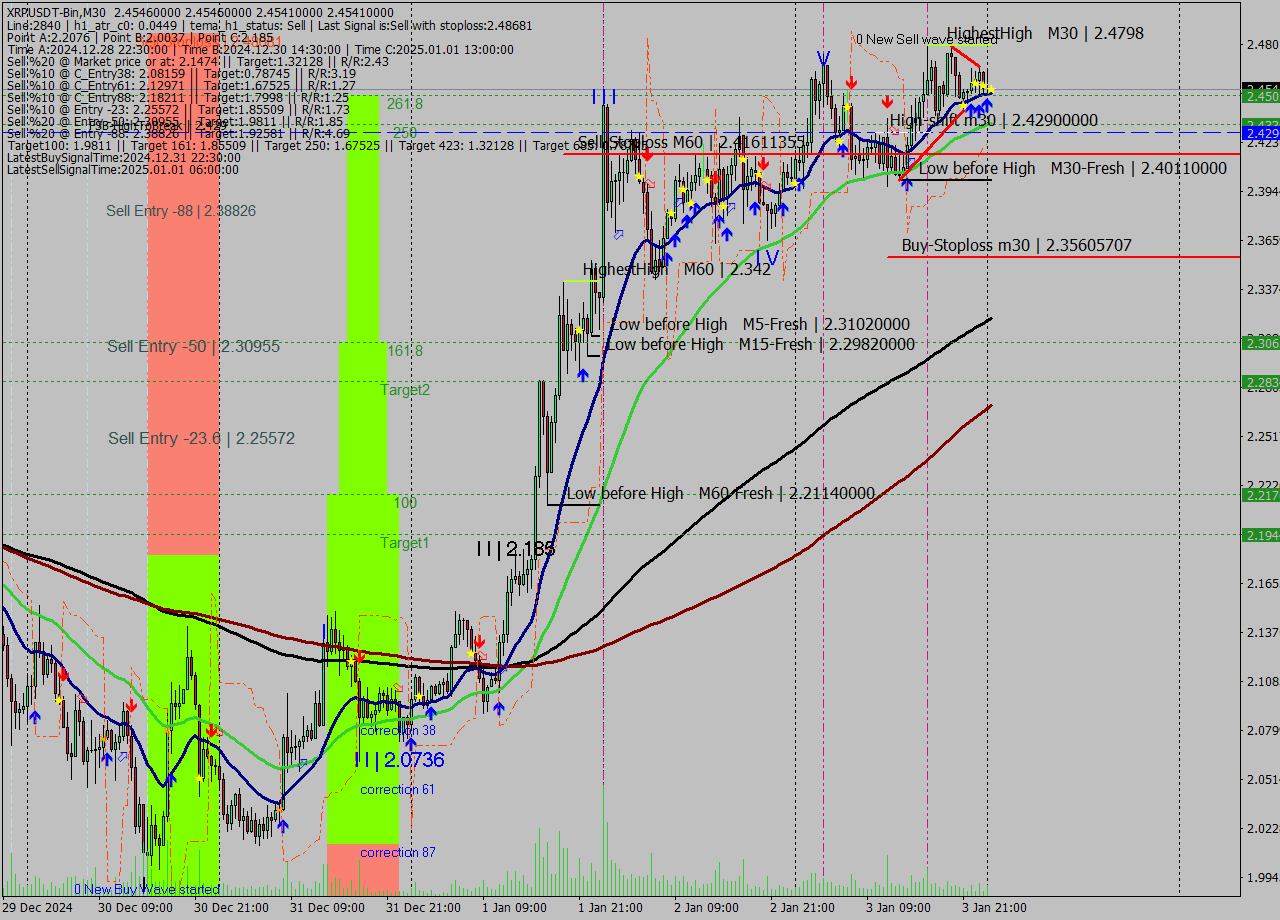
Task: Select the 161.8 Fibonacci level label
Action: pyautogui.click(x=405, y=351)
